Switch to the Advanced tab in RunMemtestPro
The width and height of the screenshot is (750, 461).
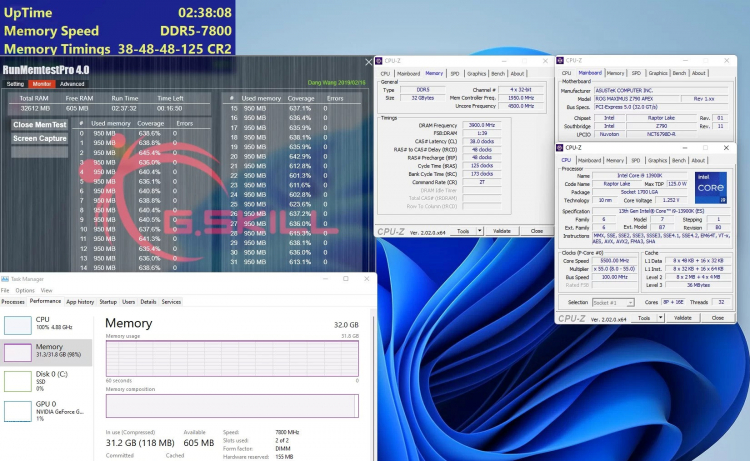(73, 84)
